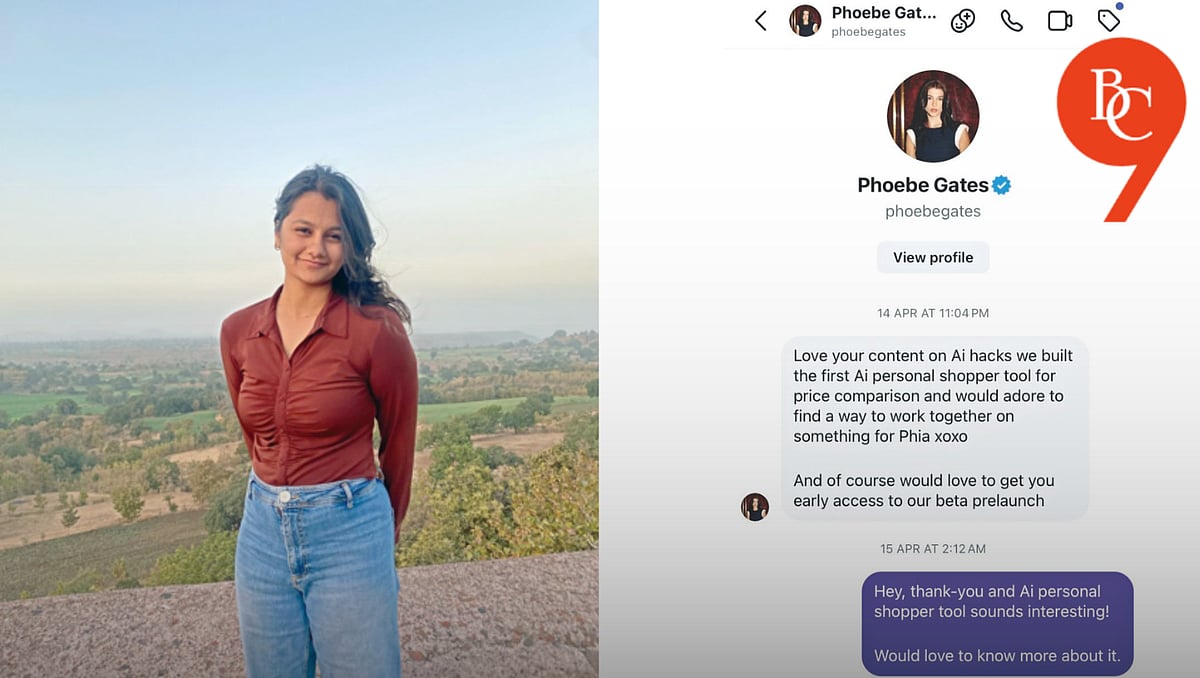Click the phoebegates username below the name
Image resolution: width=1200 pixels, height=678 pixels.
pyautogui.click(x=932, y=211)
